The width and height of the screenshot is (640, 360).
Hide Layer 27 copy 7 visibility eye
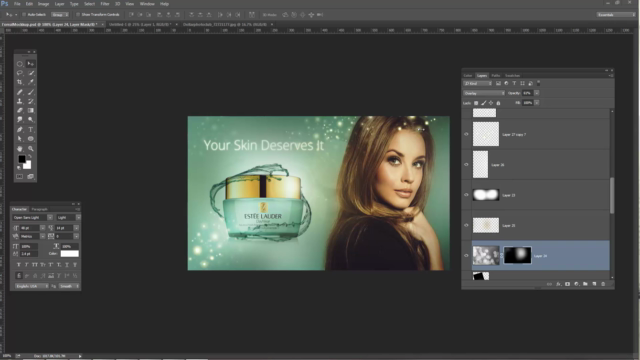[466, 134]
